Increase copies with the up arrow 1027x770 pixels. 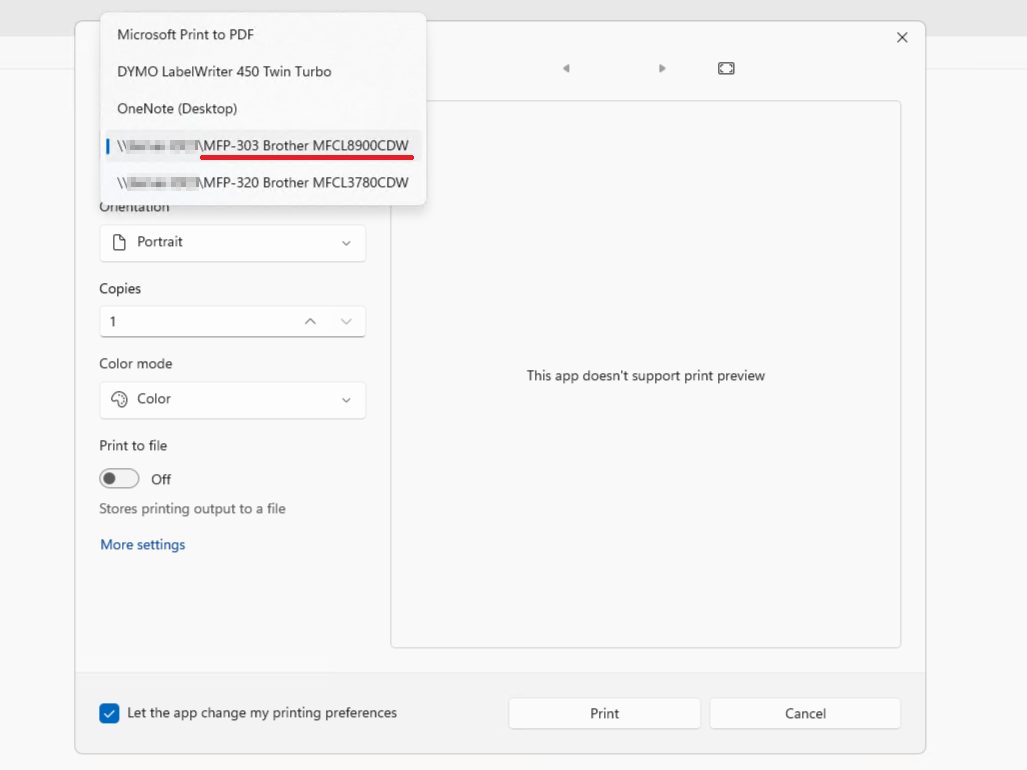click(x=310, y=321)
